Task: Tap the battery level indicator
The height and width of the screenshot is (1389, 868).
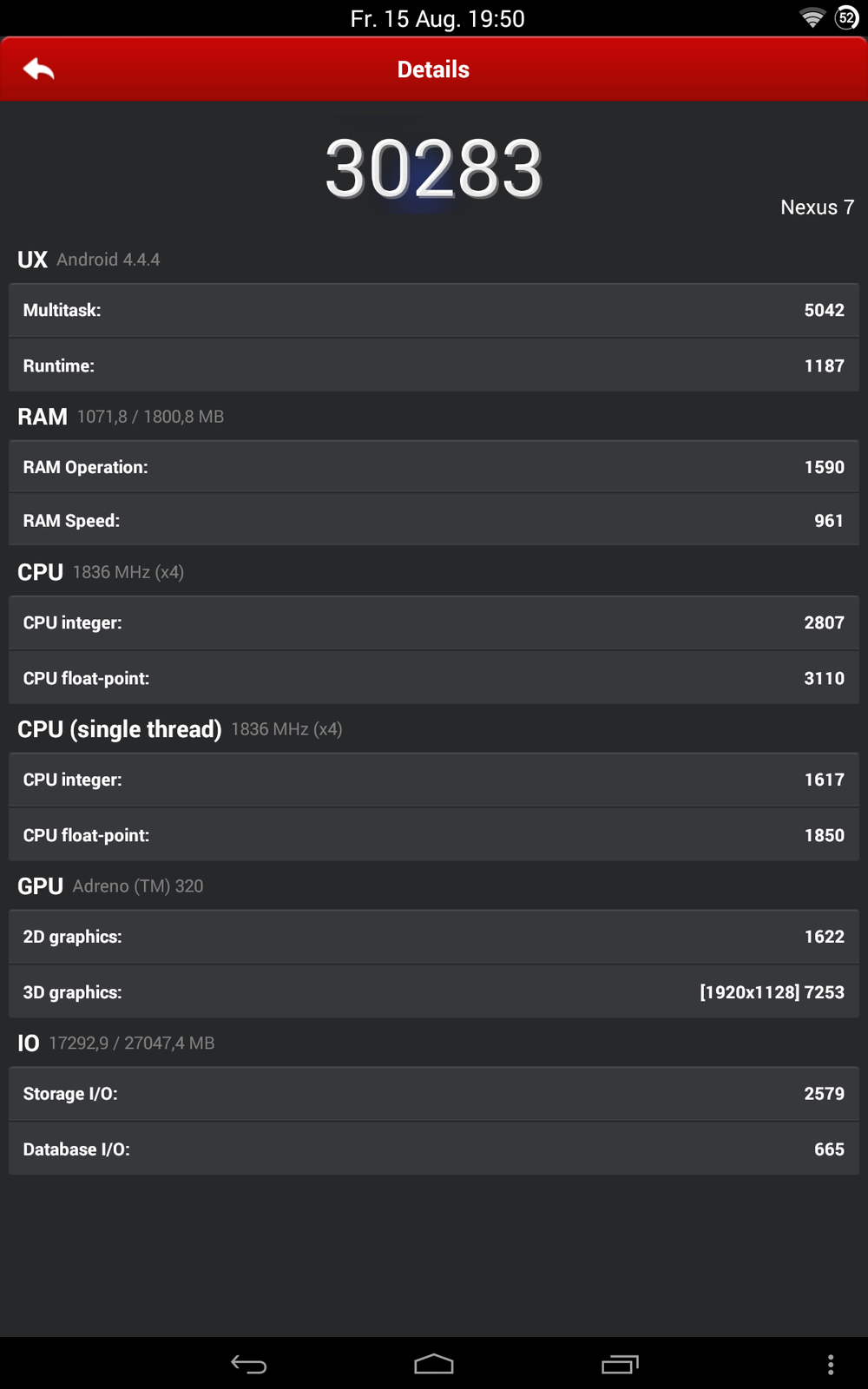Action: tap(846, 18)
